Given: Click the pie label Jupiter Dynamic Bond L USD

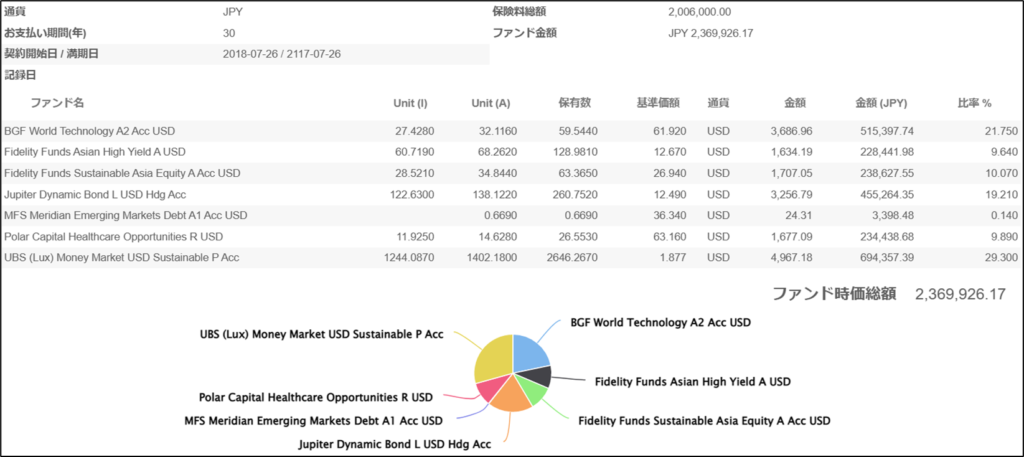Looking at the screenshot, I should pyautogui.click(x=394, y=444).
